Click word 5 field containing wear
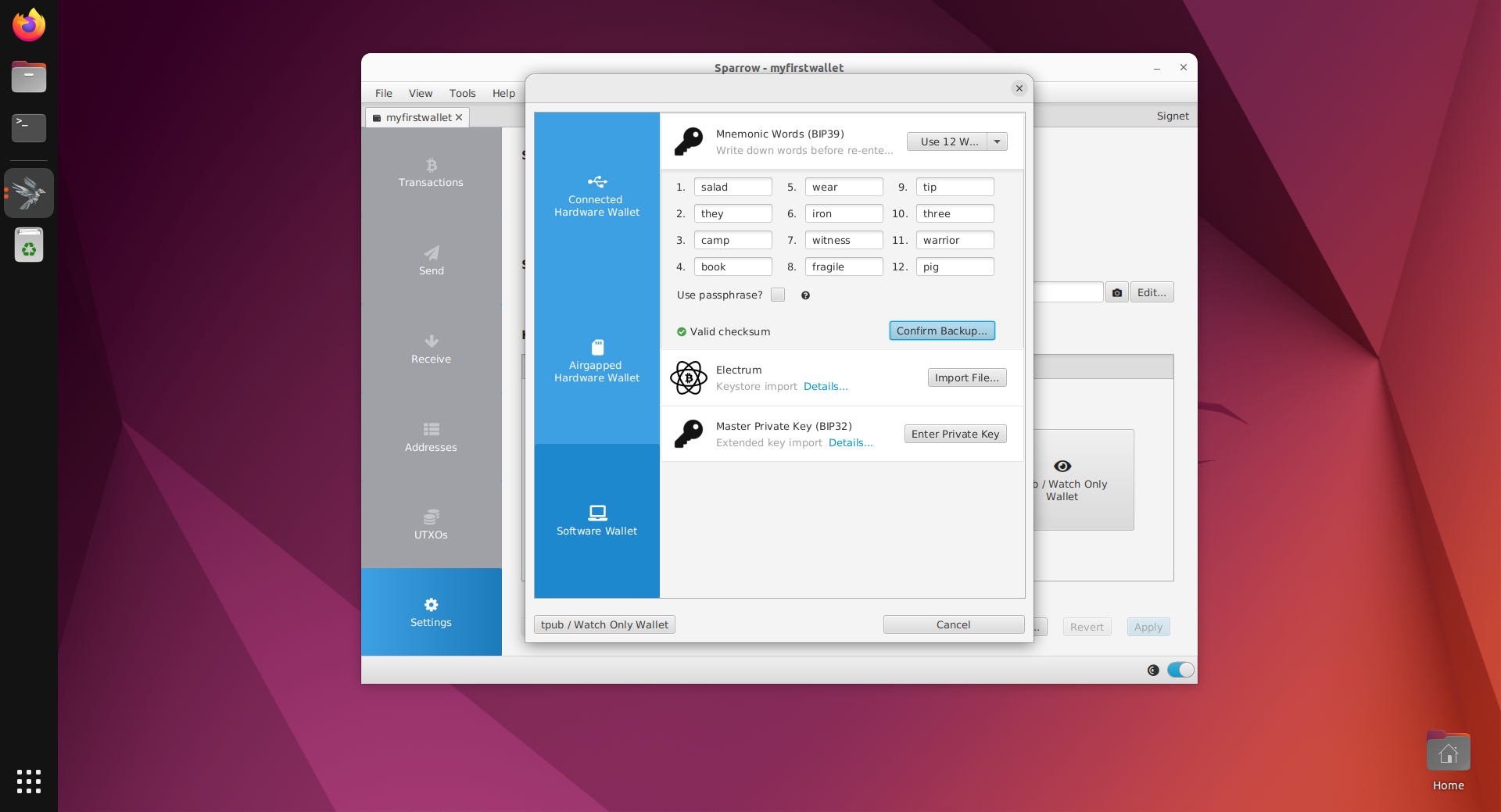 (844, 187)
